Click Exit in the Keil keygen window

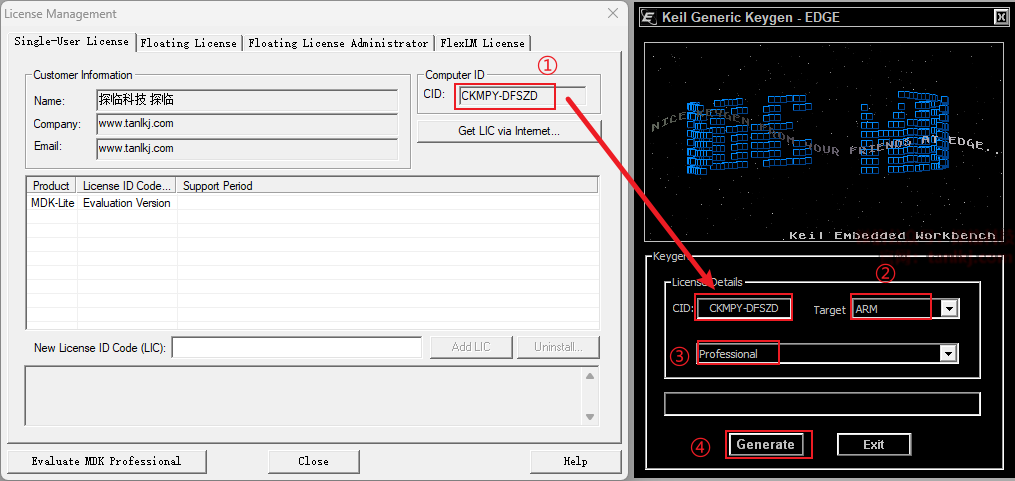874,444
